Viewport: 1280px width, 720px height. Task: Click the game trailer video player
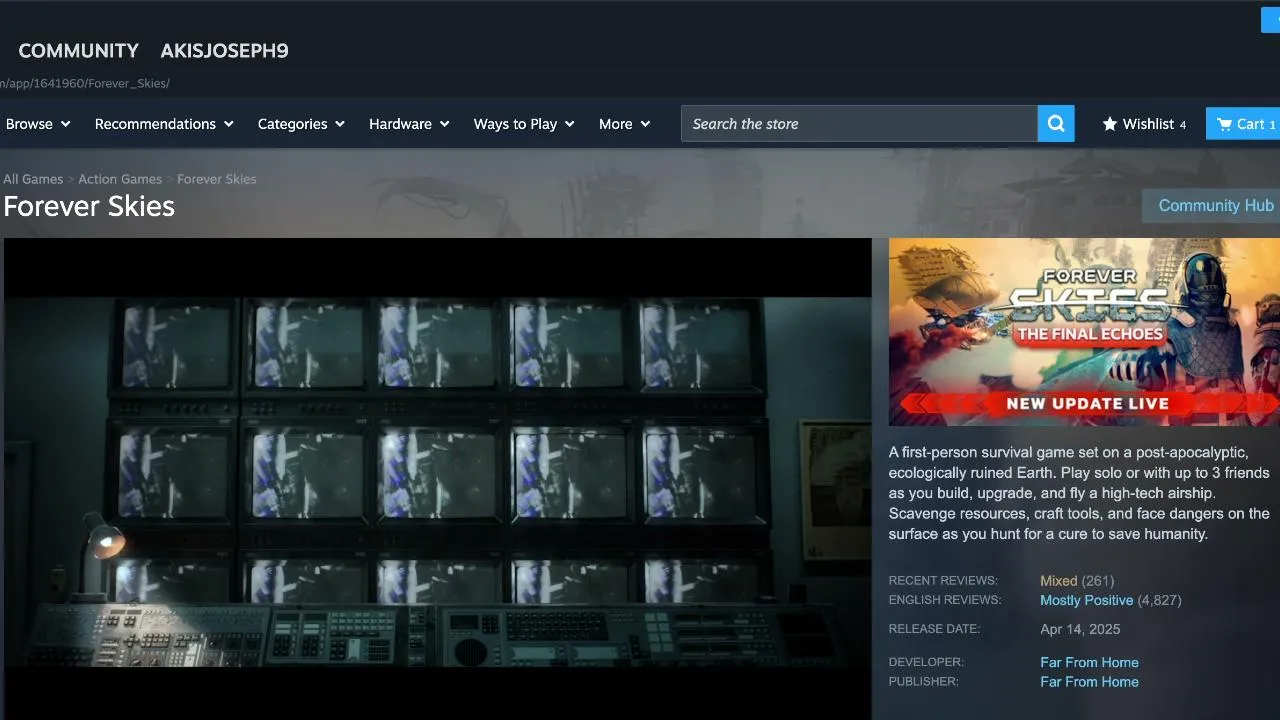pyautogui.click(x=438, y=479)
